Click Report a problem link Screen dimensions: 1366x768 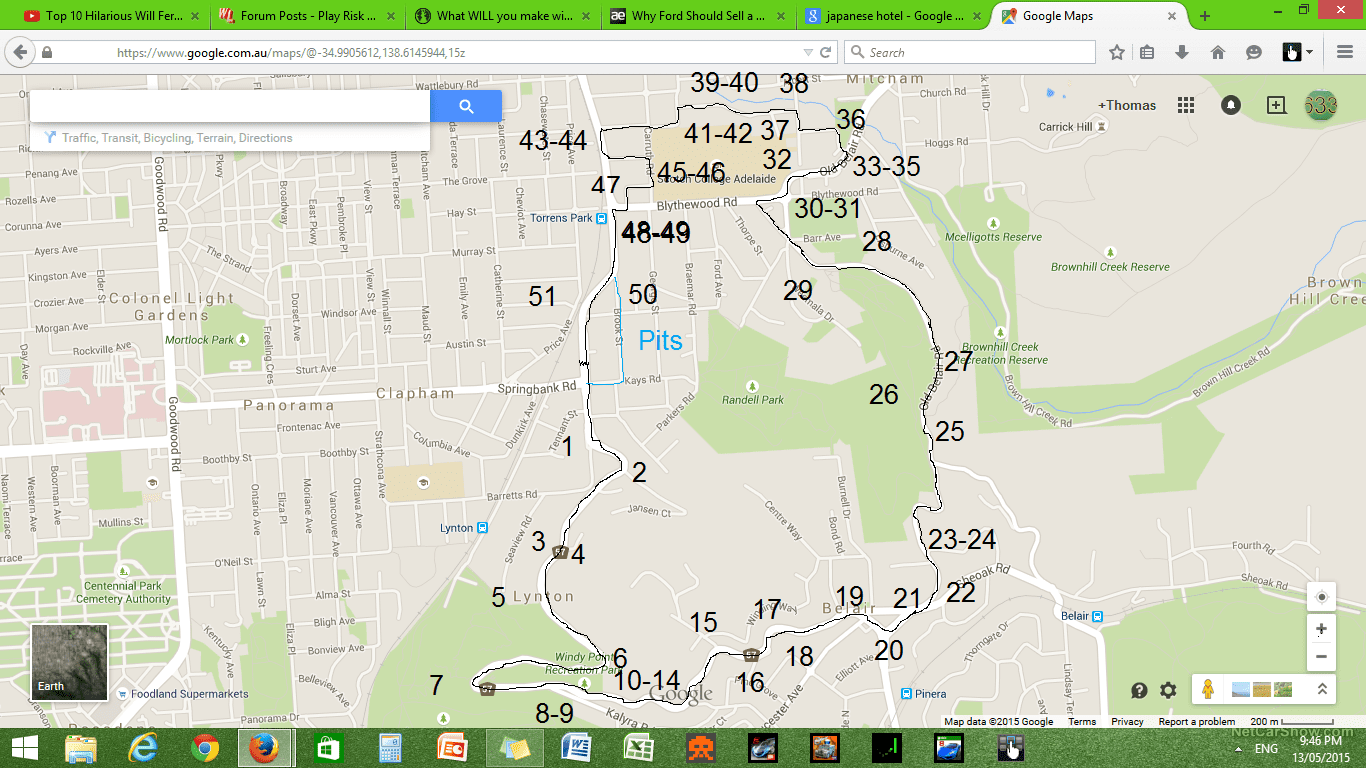coord(1197,721)
